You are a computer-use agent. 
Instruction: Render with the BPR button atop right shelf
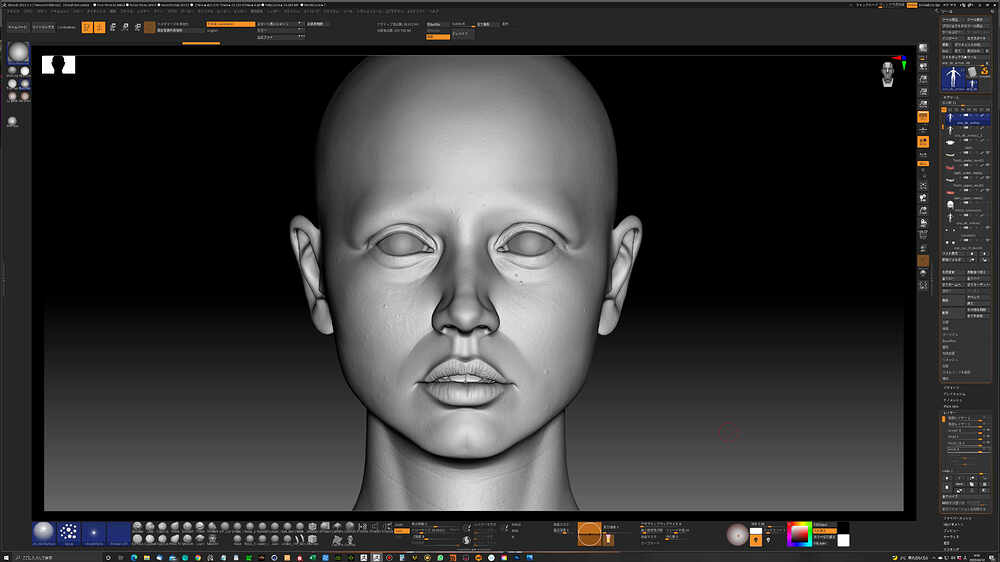(923, 48)
